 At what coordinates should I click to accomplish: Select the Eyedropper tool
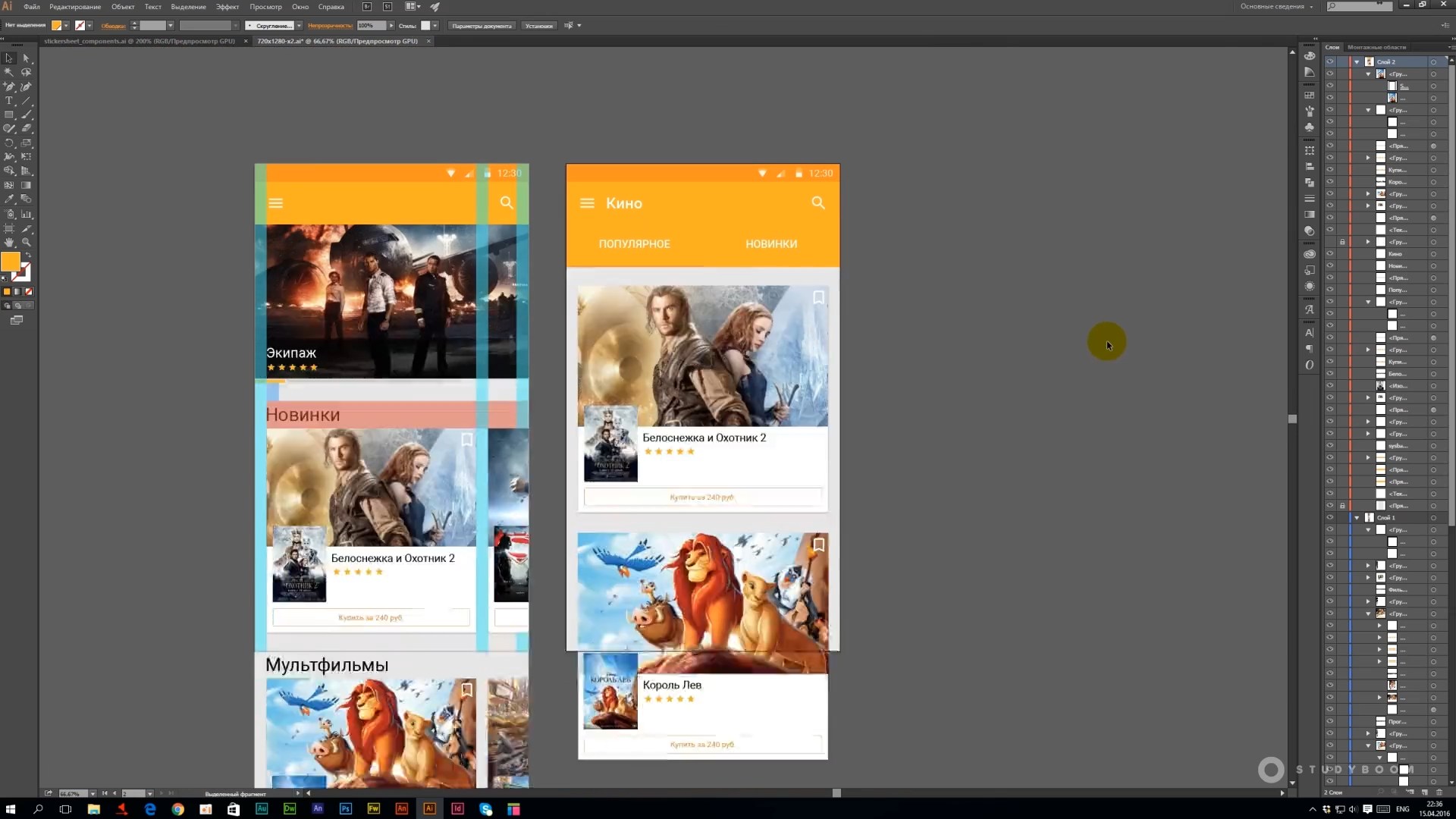coord(9,199)
